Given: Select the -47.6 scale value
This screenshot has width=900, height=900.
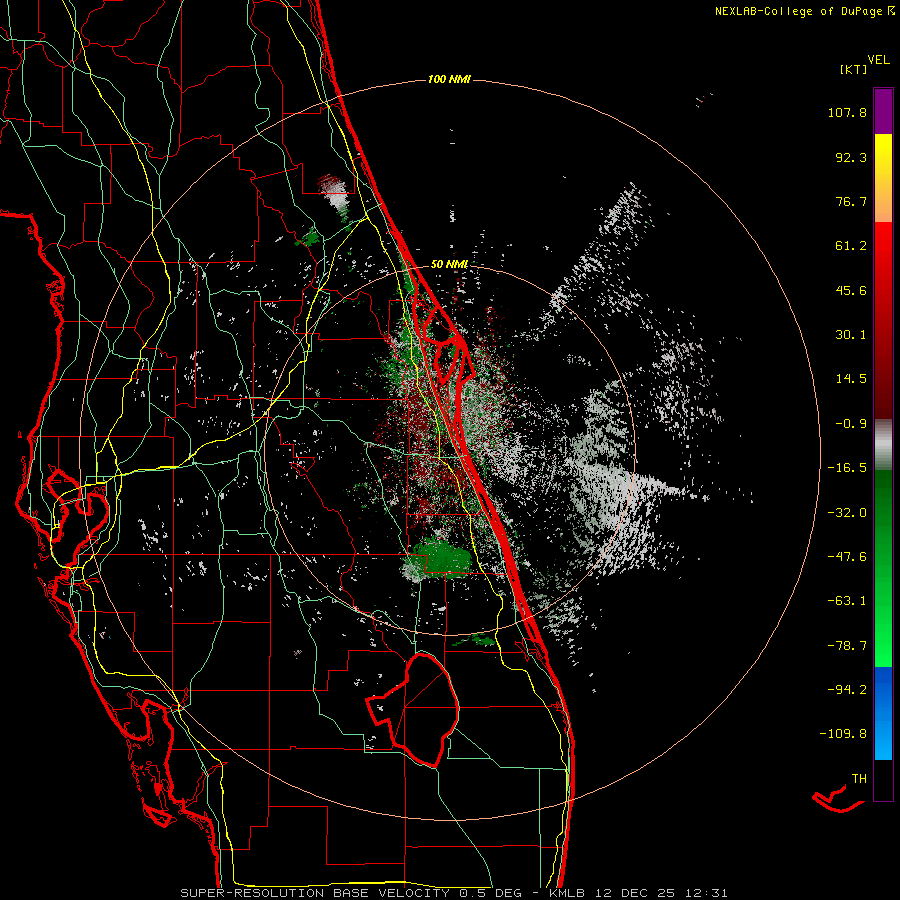Looking at the screenshot, I should (847, 557).
